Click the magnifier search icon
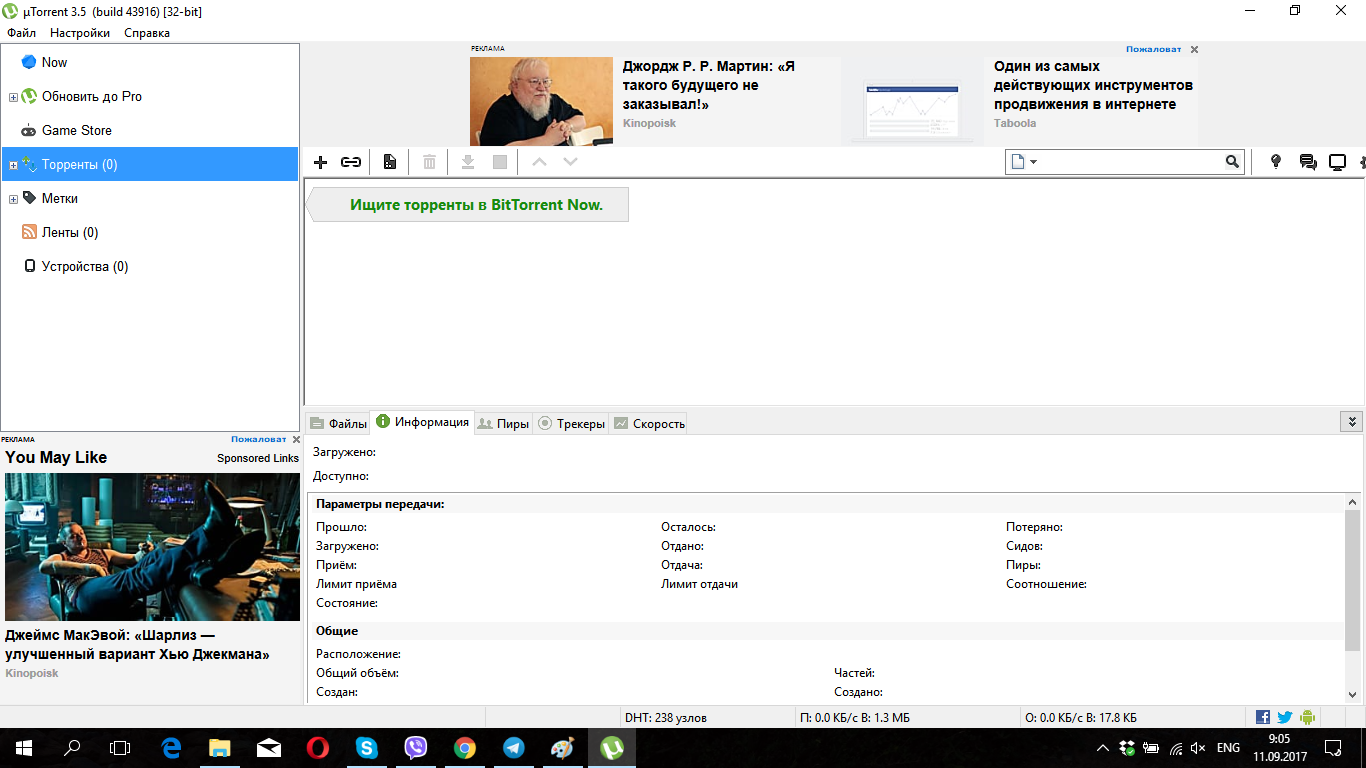This screenshot has height=768, width=1366. 1233,162
